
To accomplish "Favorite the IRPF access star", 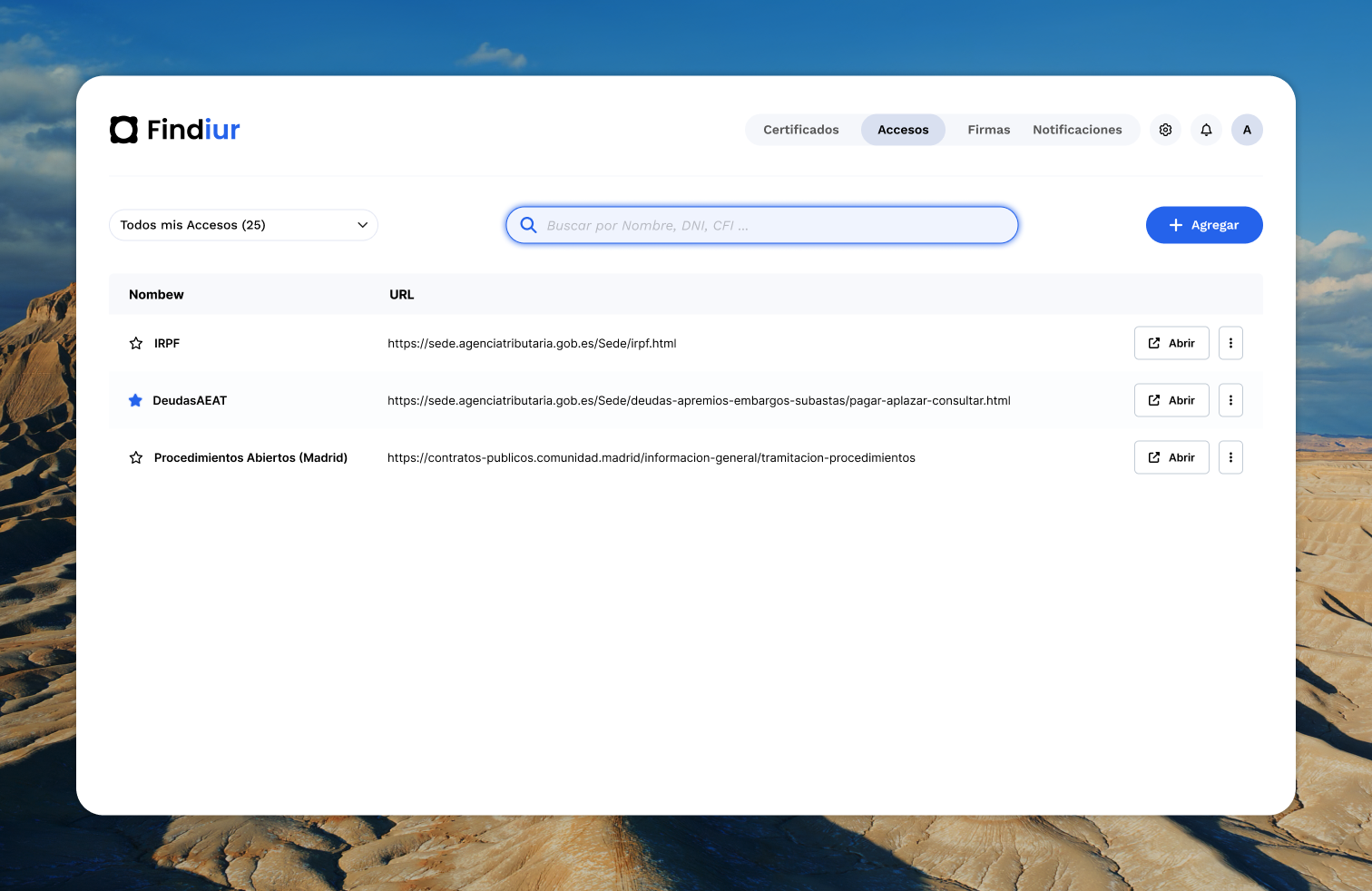I will (136, 343).
